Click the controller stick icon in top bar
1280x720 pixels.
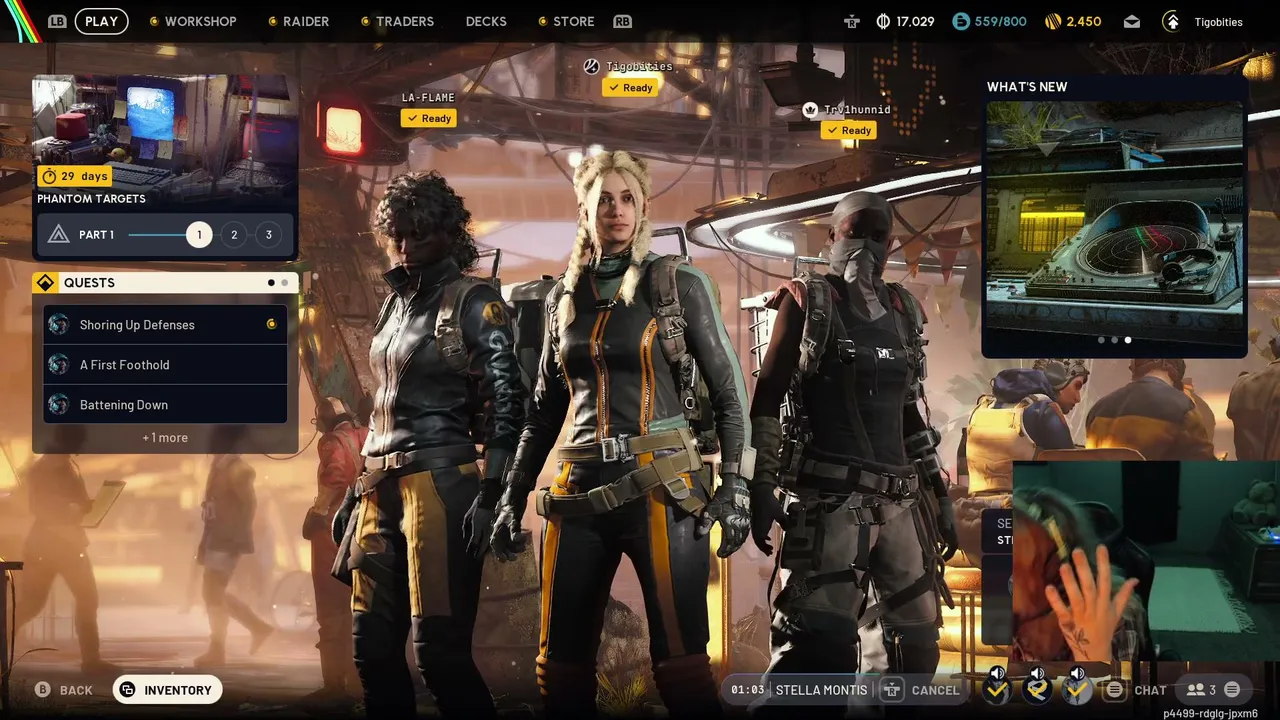(852, 21)
